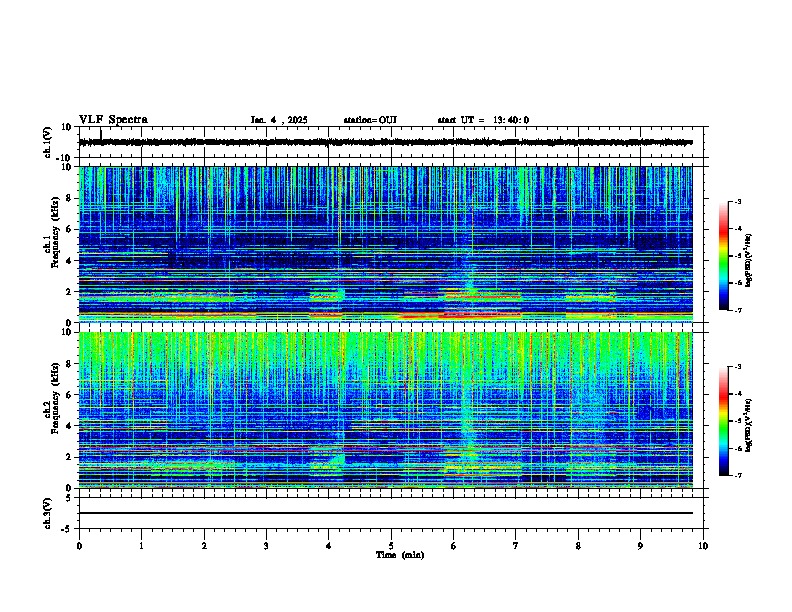Click the flat ch.3 voltage trace line
792x612 pixels.
click(385, 513)
